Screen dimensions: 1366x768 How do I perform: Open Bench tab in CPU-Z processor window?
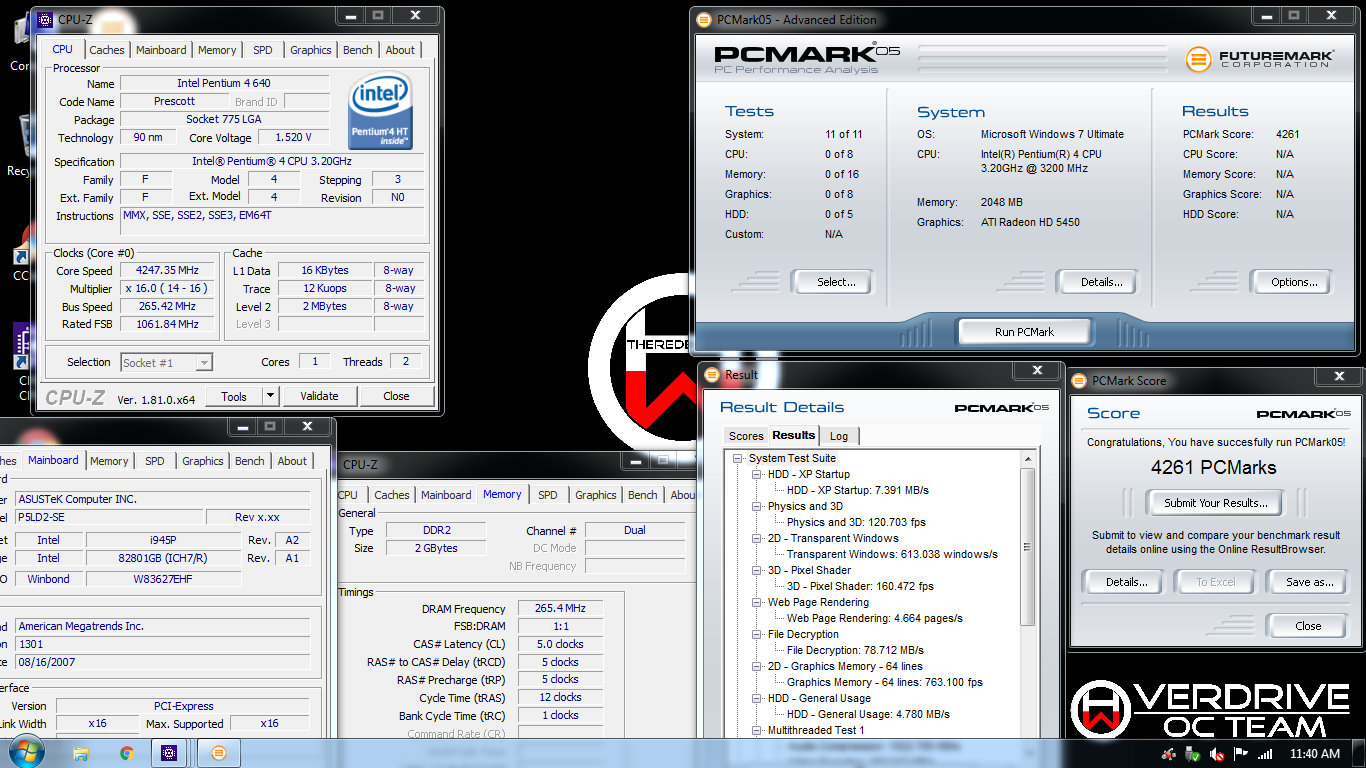(x=357, y=50)
